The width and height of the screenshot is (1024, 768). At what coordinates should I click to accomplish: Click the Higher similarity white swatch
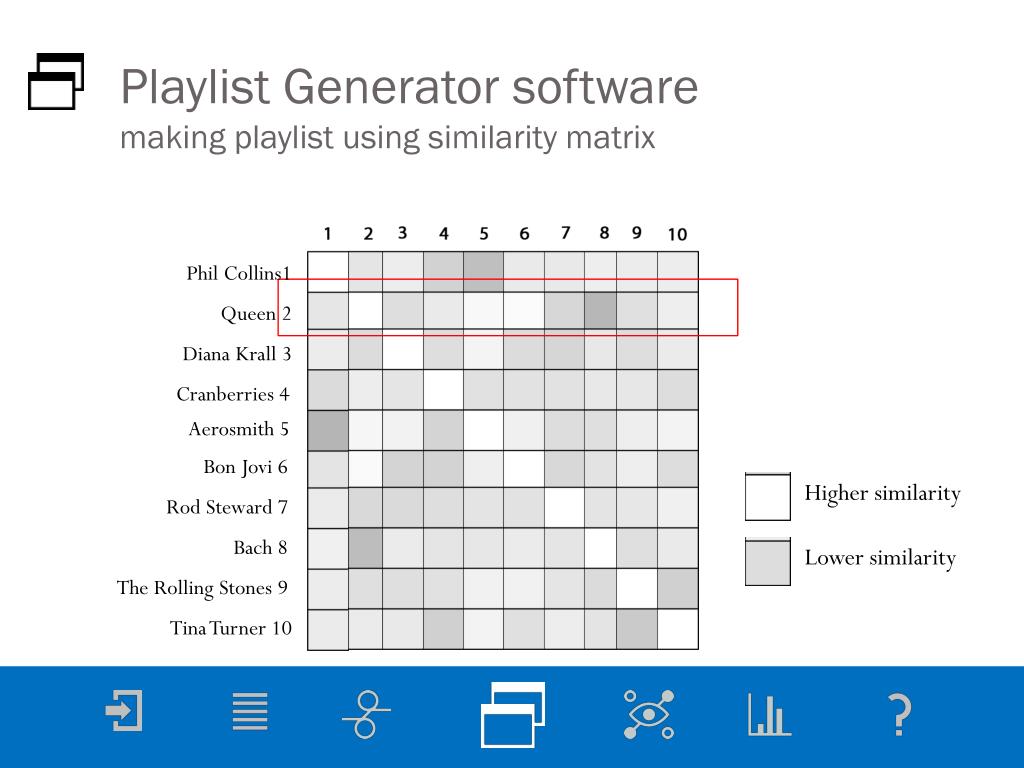pos(768,496)
